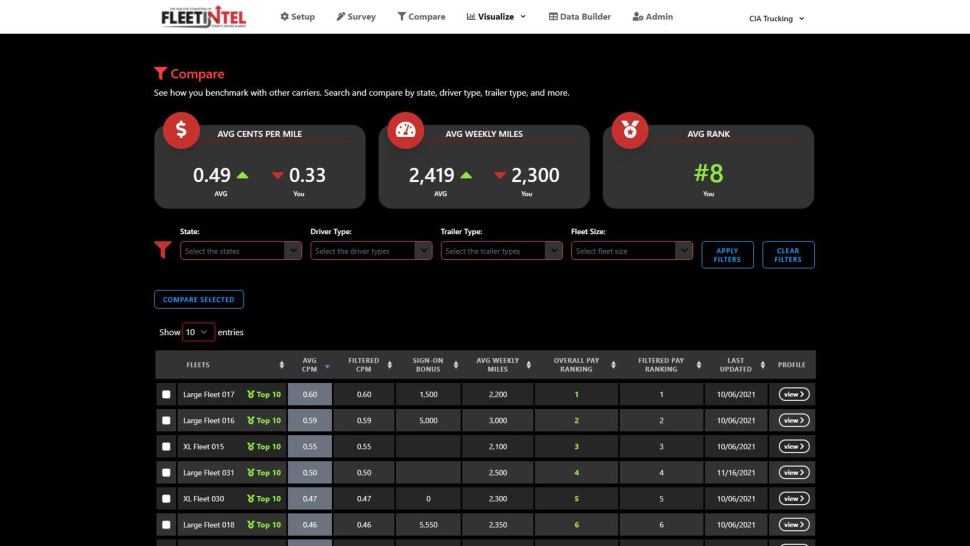Click the 11/16/2021 last updated cell
Image resolution: width=970 pixels, height=546 pixels.
736,472
